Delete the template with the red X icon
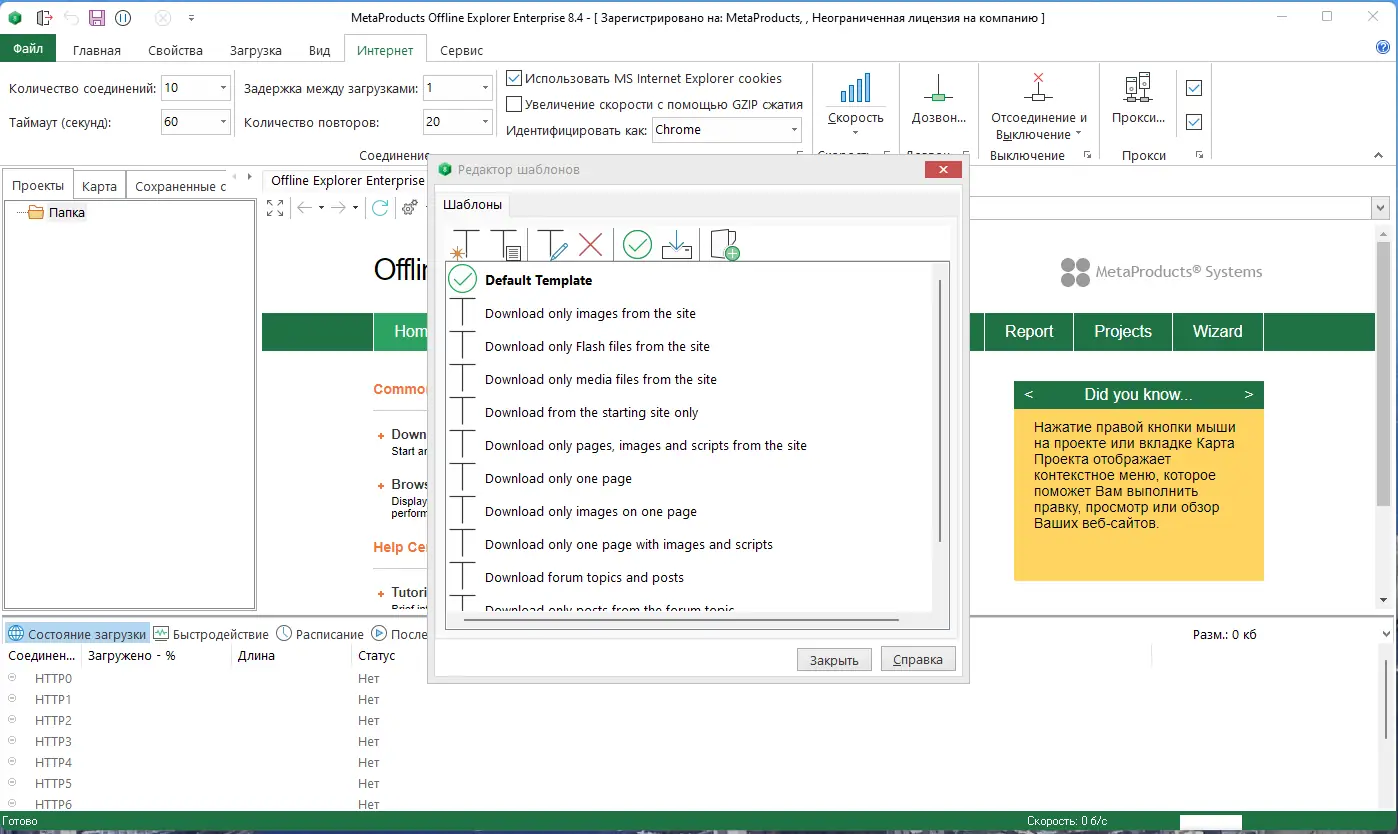 (x=591, y=244)
